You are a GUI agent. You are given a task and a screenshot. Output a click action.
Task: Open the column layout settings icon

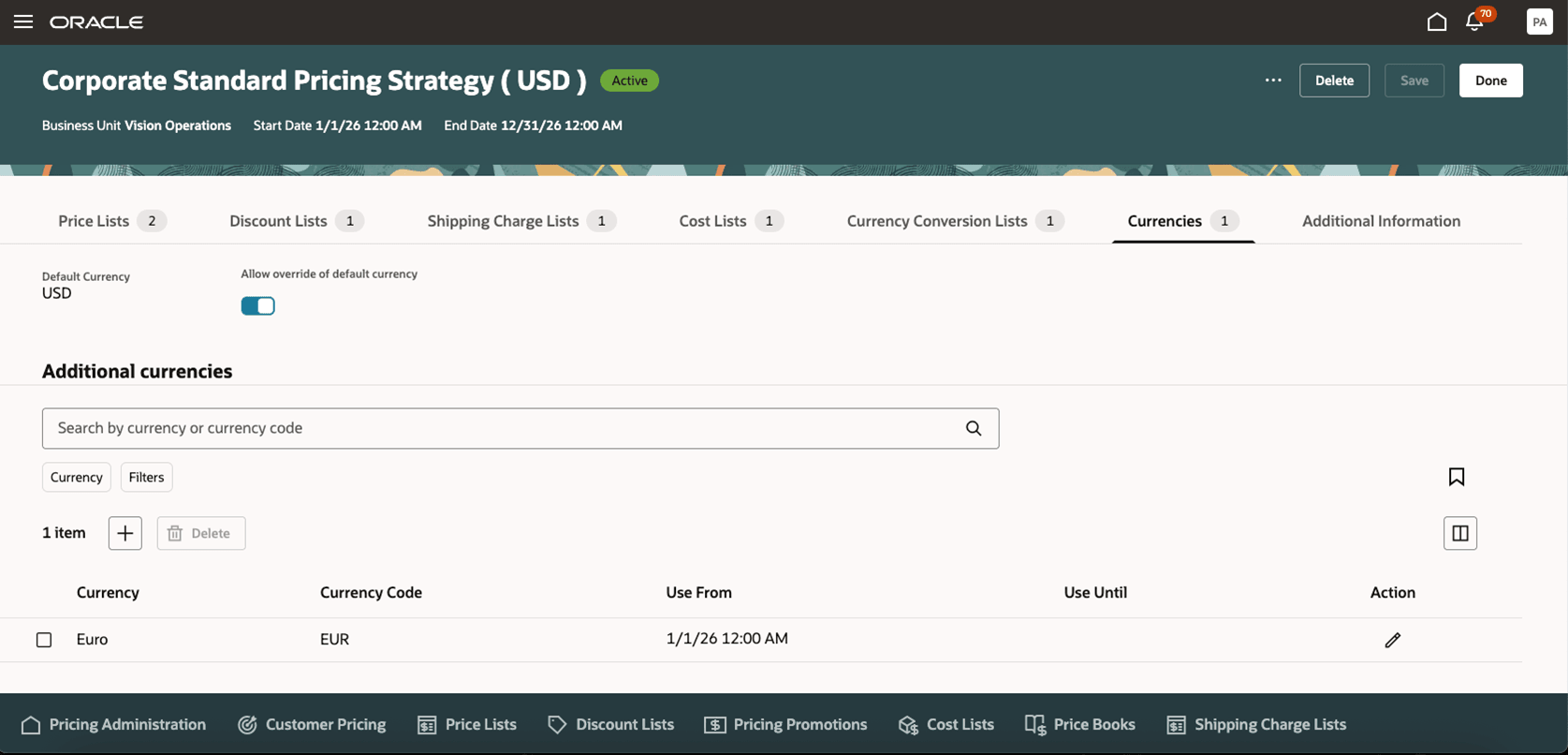pyautogui.click(x=1460, y=533)
